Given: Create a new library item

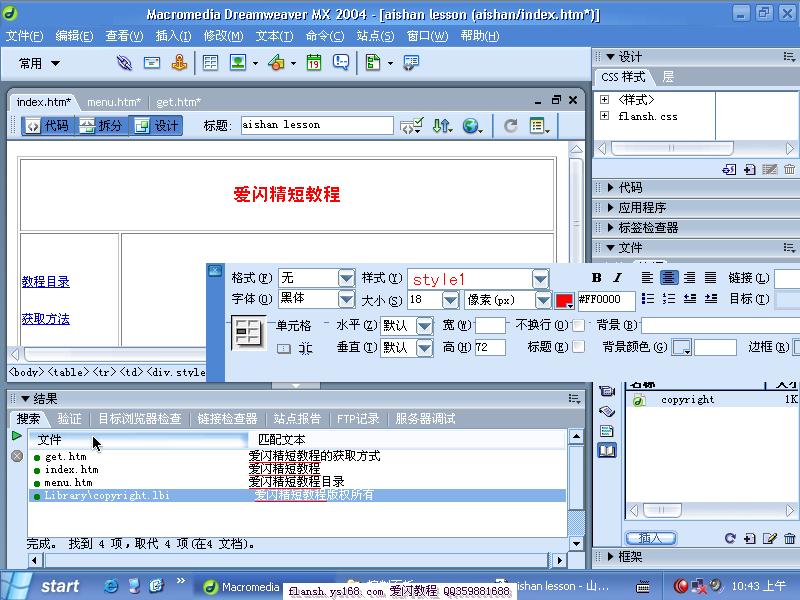Looking at the screenshot, I should pos(749,538).
